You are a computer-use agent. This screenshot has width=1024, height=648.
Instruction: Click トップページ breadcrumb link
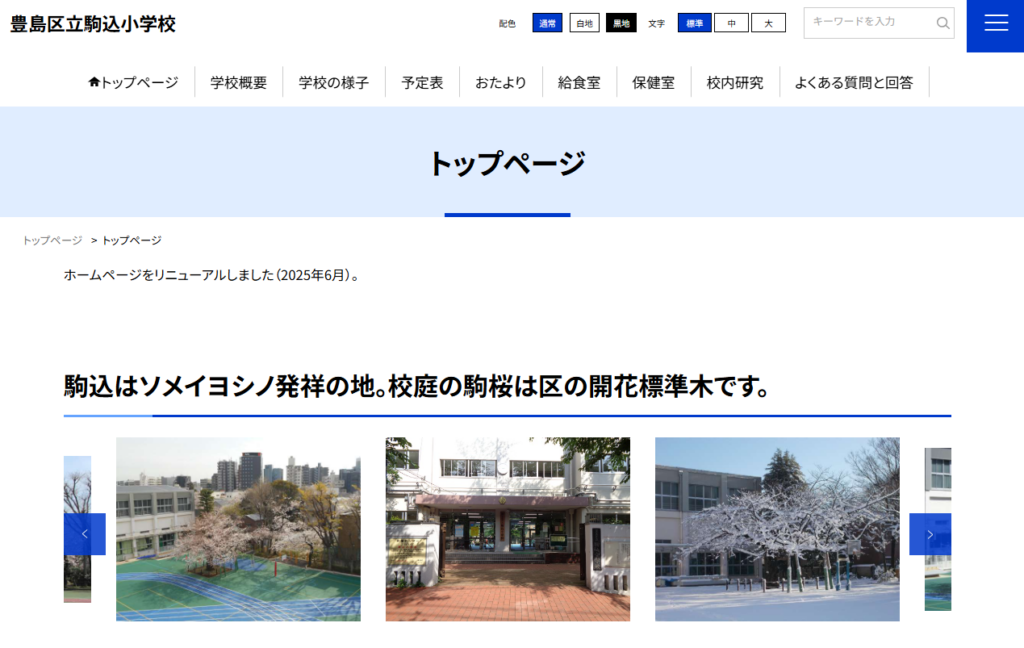pyautogui.click(x=52, y=241)
